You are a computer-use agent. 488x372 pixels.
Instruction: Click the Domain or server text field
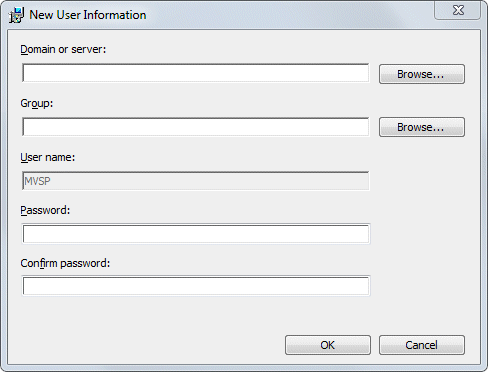(x=196, y=73)
